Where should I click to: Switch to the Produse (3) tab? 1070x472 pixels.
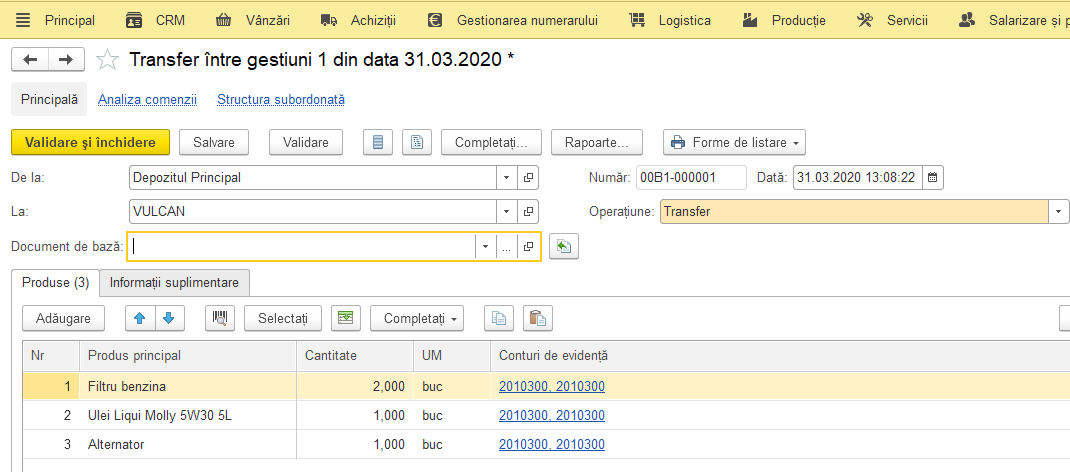click(x=55, y=282)
